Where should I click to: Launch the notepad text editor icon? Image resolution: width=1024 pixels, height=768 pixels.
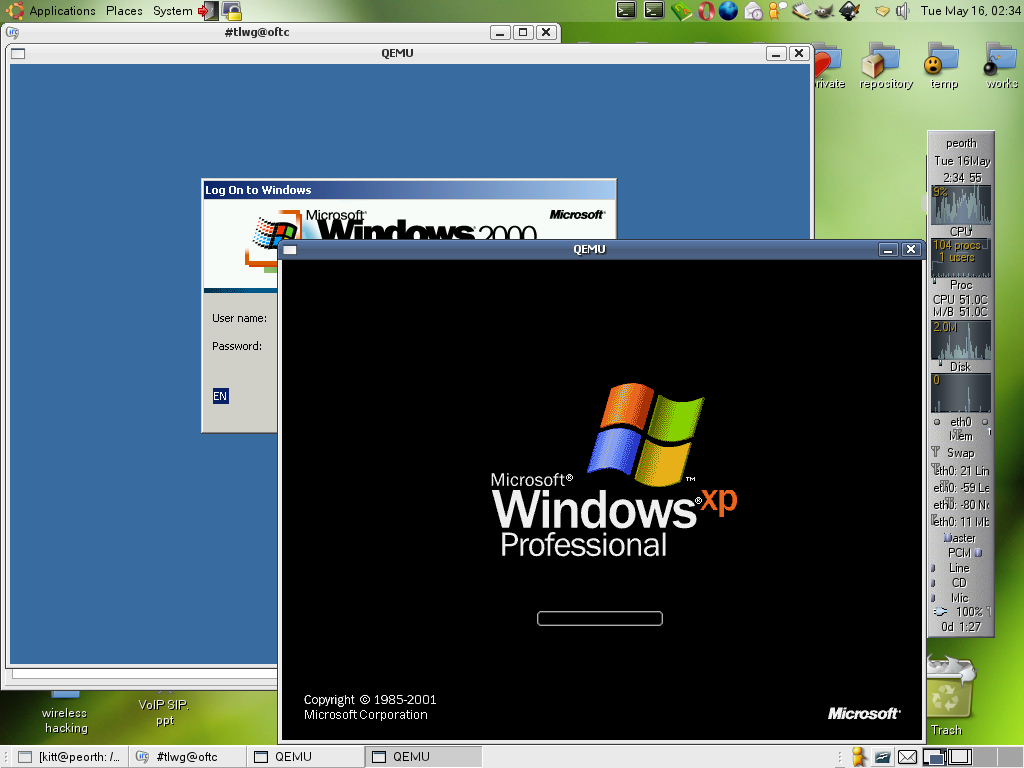pyautogui.click(x=801, y=10)
